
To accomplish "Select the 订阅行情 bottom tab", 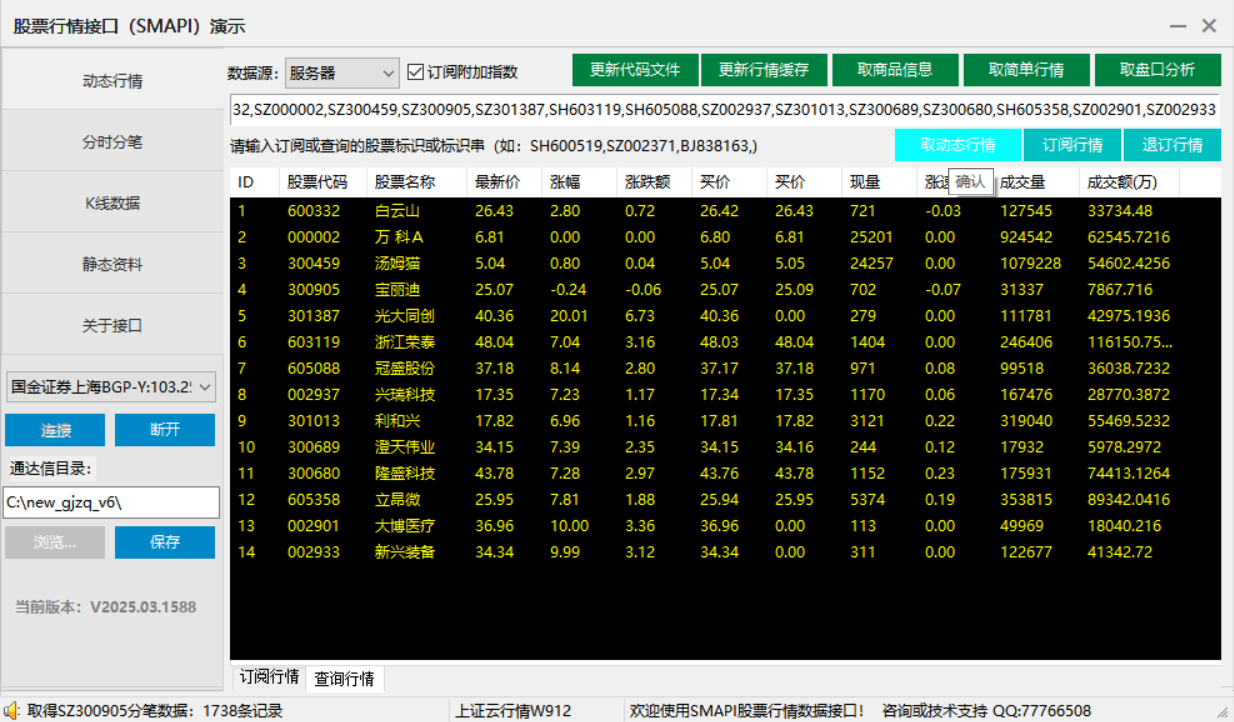I will 268,677.
